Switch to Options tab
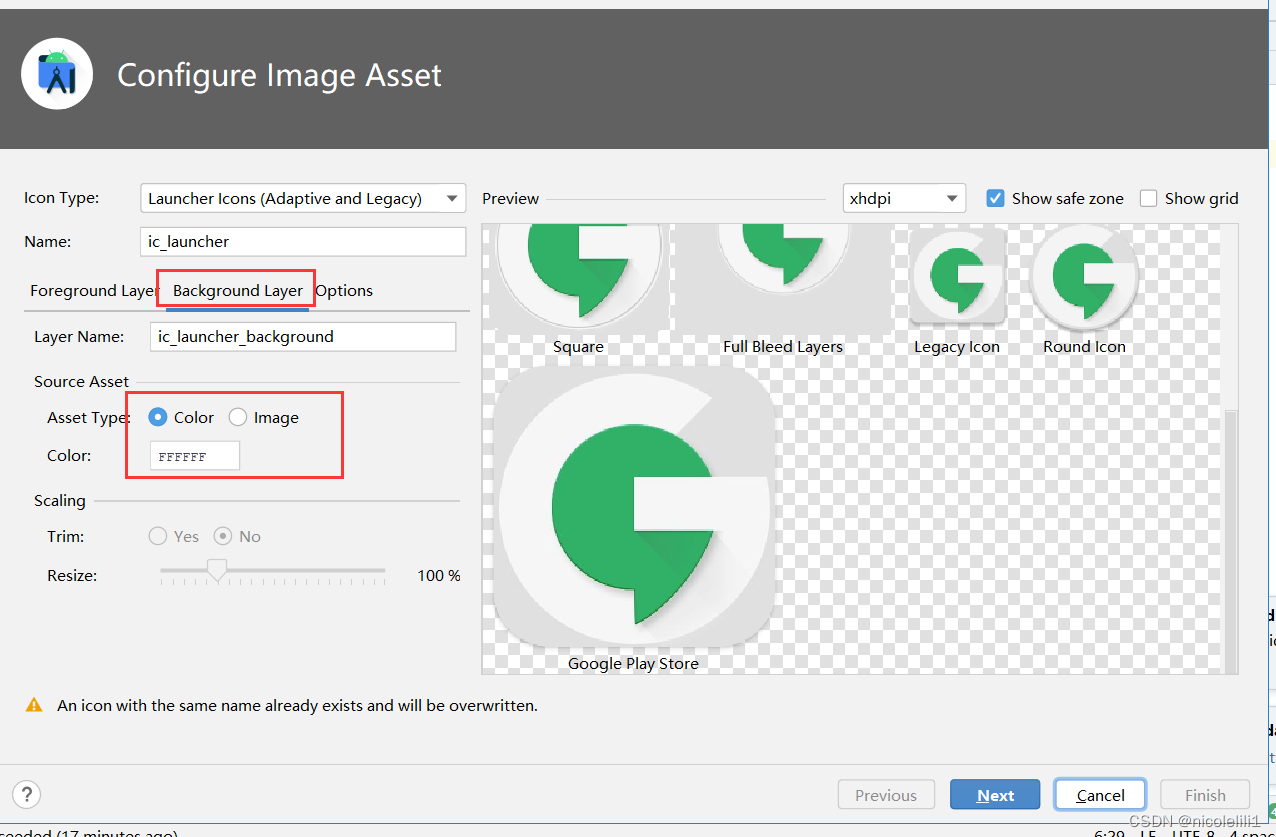This screenshot has height=837, width=1276. [344, 290]
